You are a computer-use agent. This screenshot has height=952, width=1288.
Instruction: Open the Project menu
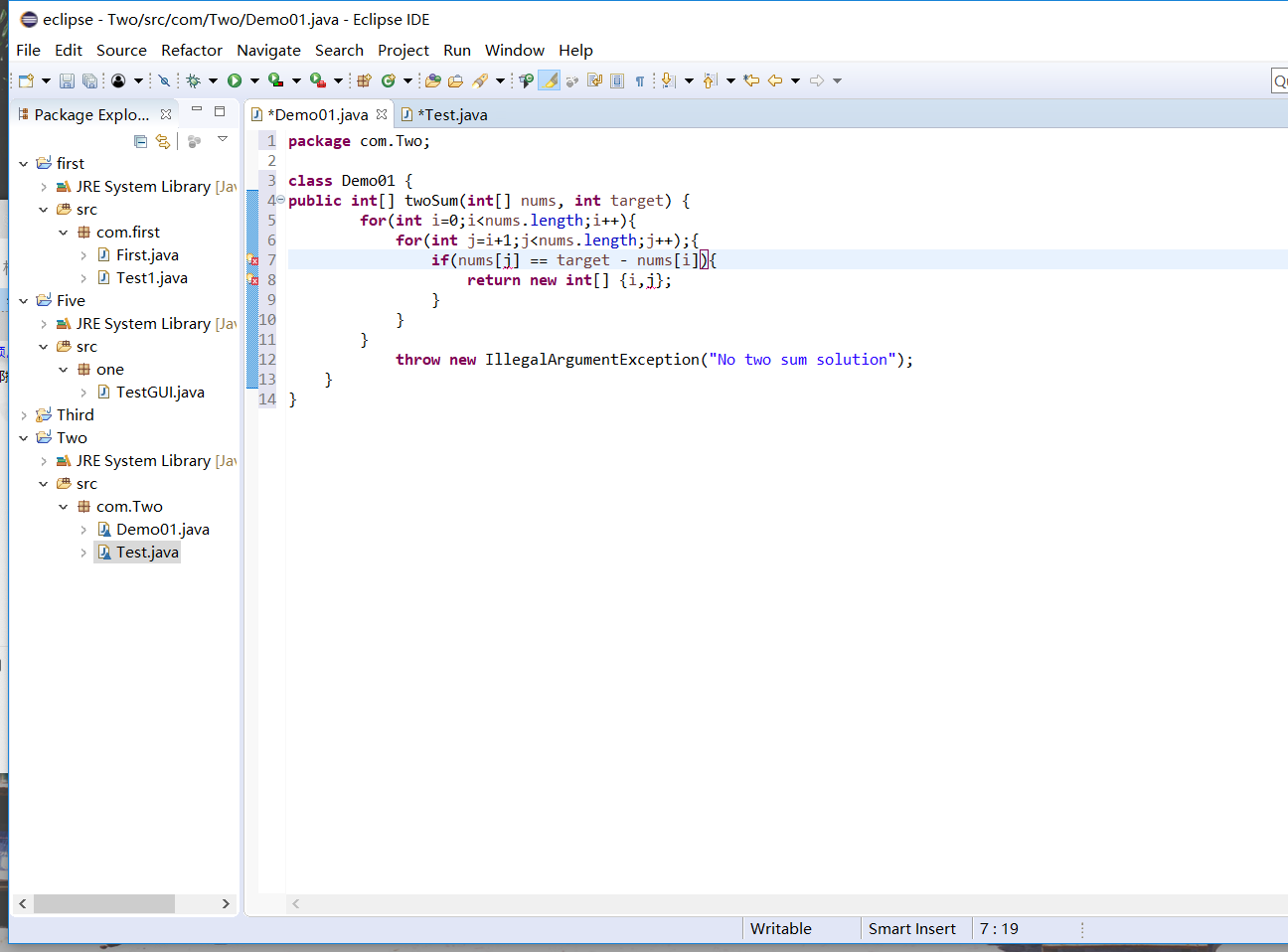[x=403, y=50]
